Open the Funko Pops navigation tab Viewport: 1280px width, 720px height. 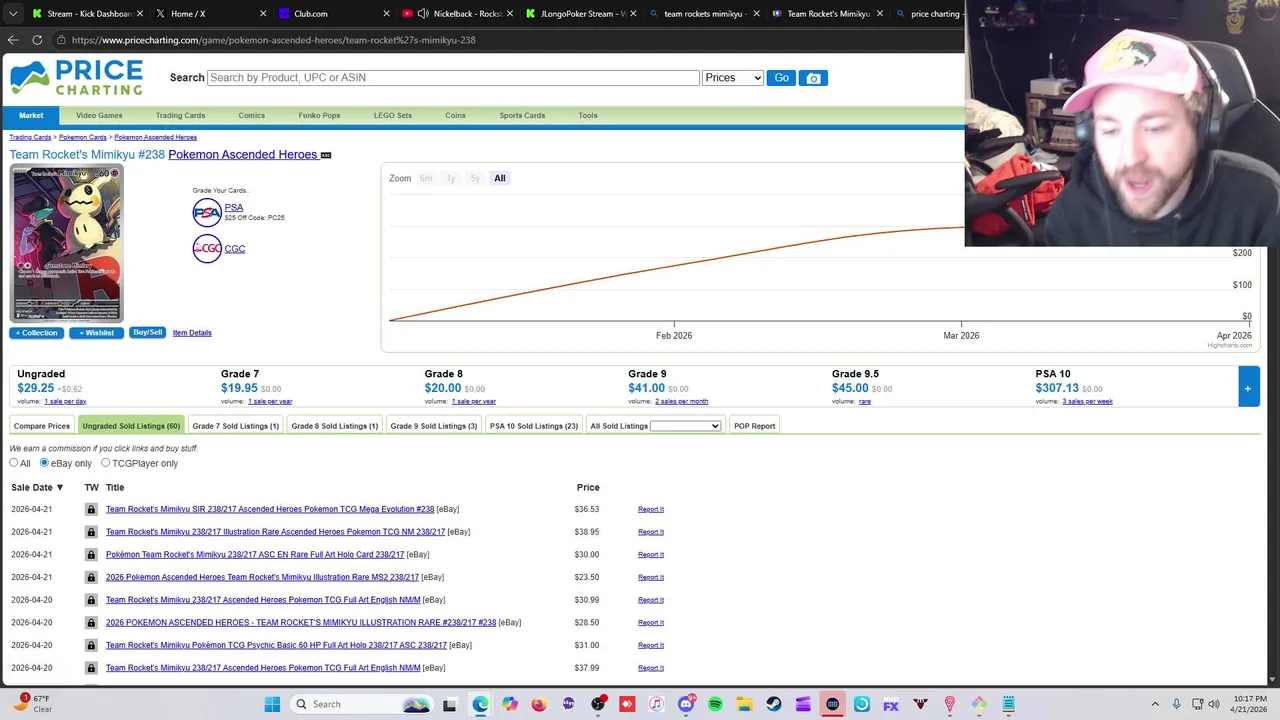(x=319, y=115)
